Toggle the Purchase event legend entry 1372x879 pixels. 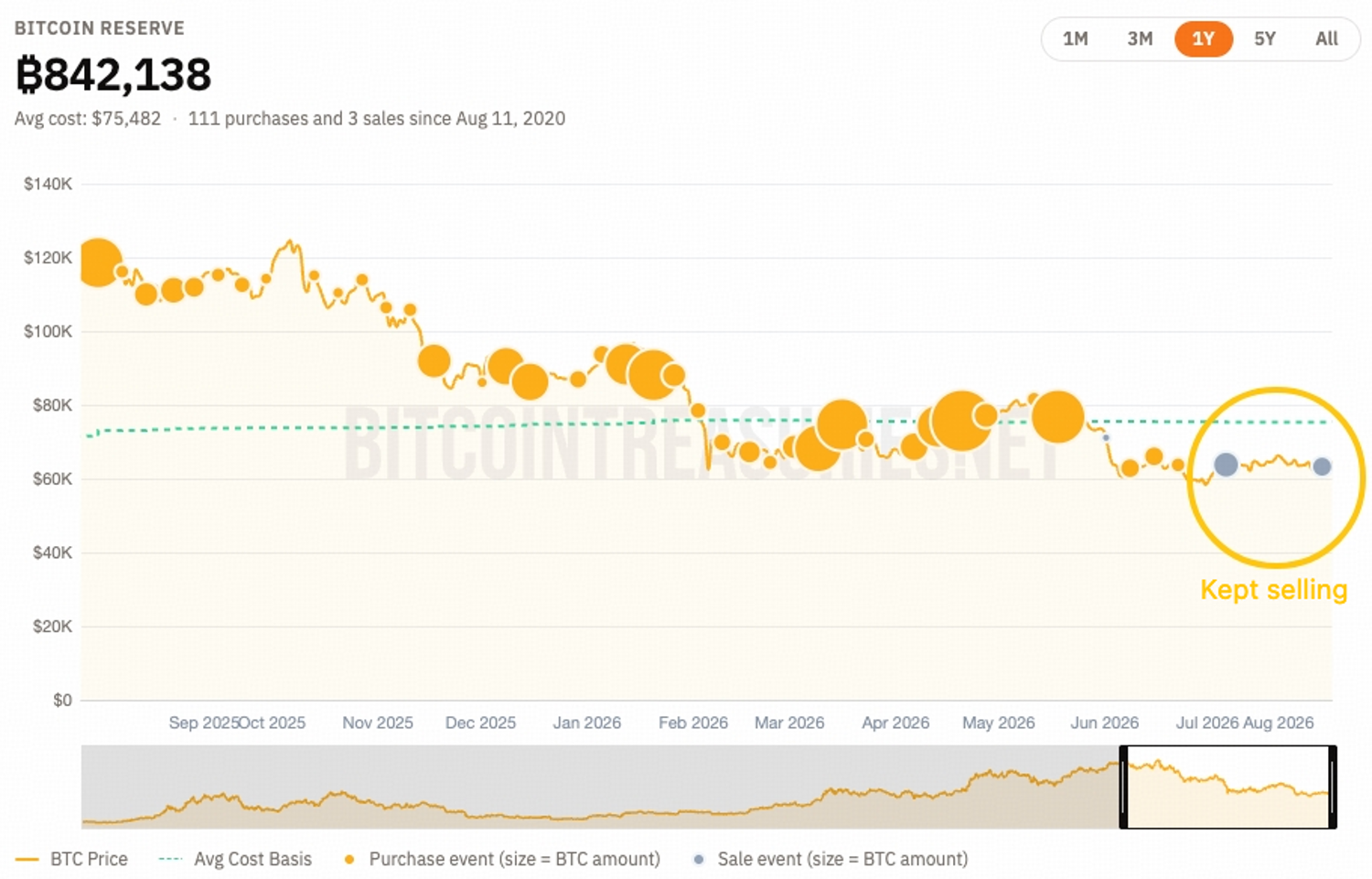tap(502, 859)
